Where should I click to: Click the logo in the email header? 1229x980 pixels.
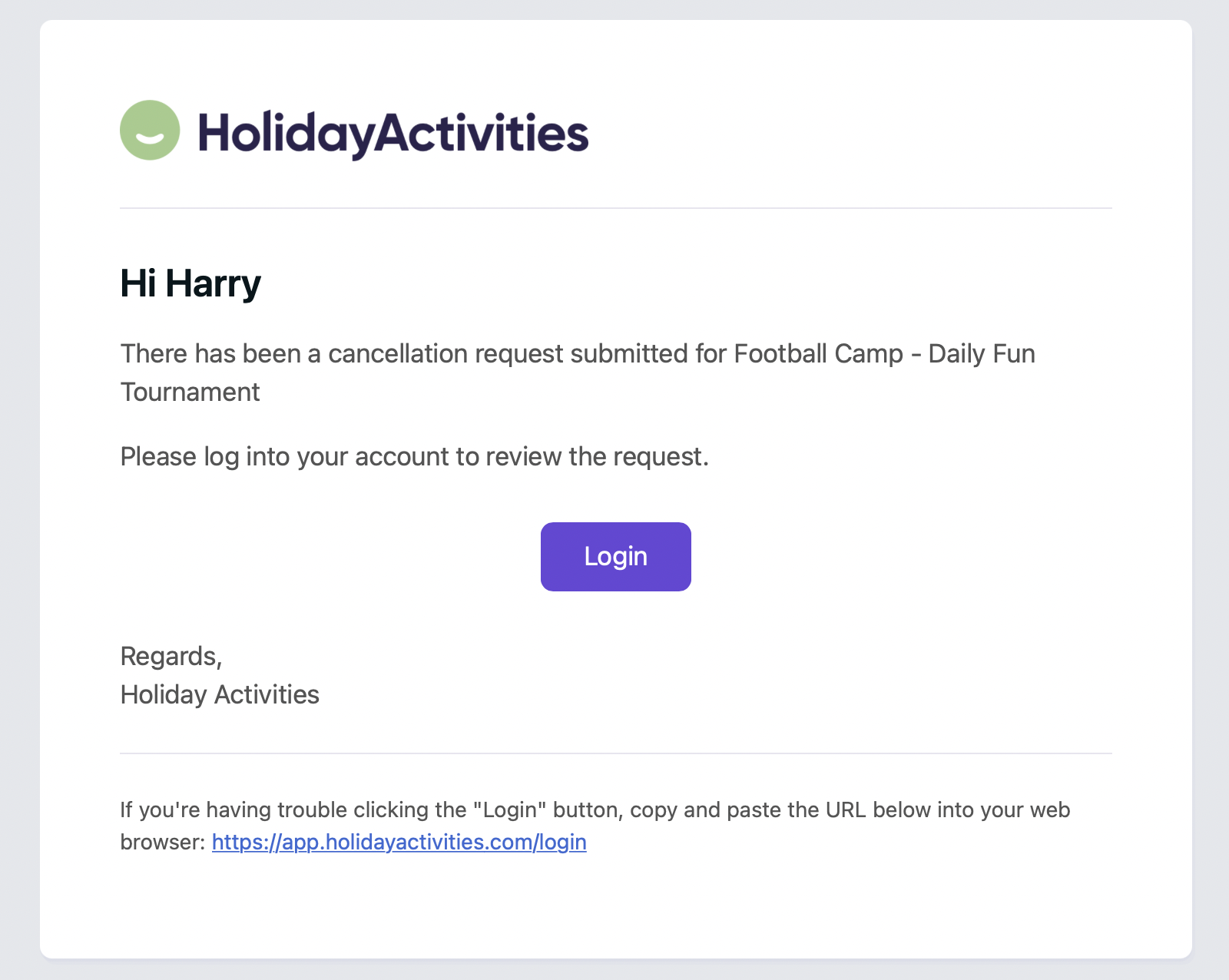click(353, 132)
